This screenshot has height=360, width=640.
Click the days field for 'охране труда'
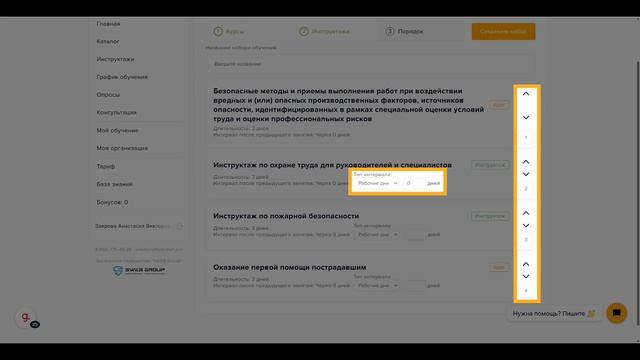pyautogui.click(x=413, y=183)
